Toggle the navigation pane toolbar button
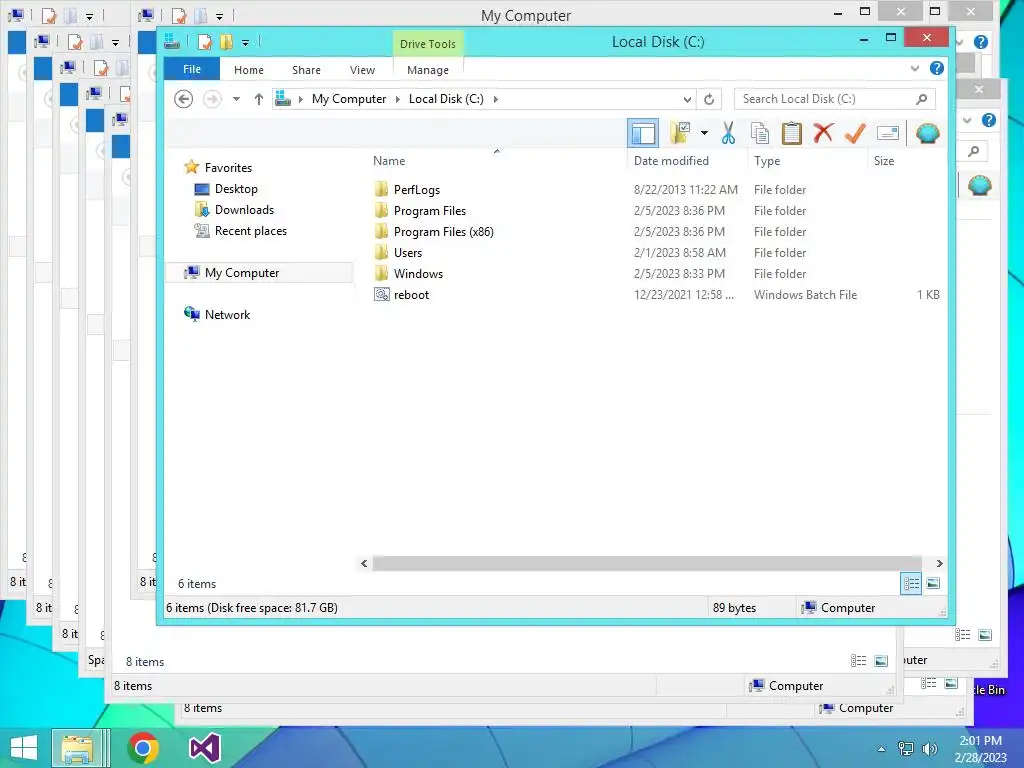This screenshot has height=768, width=1024. point(643,133)
